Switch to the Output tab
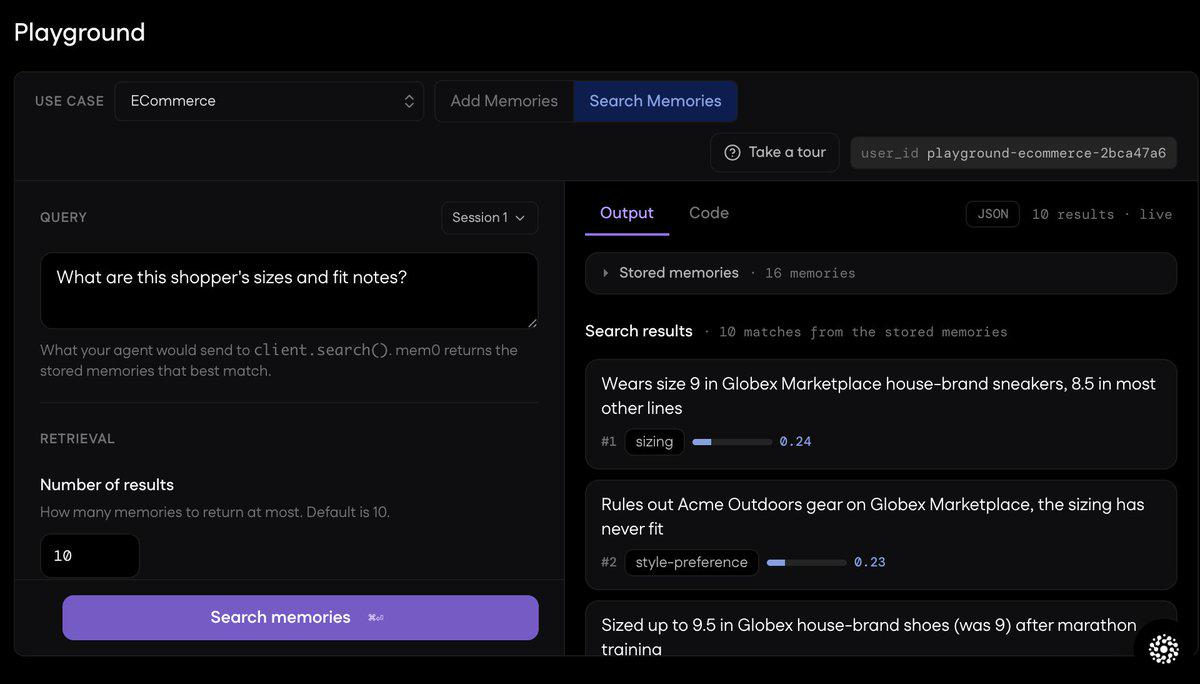The width and height of the screenshot is (1200, 684). point(627,213)
